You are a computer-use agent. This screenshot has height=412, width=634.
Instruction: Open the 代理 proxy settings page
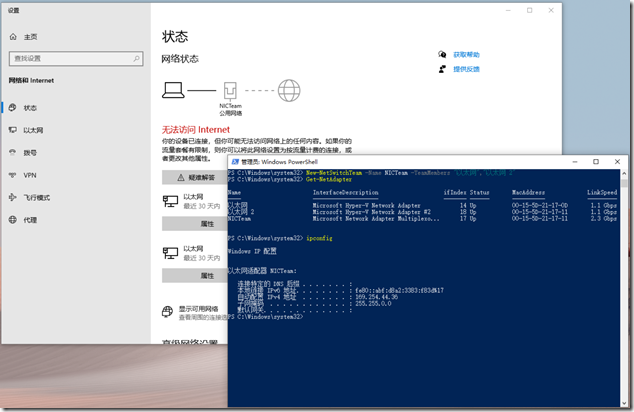pos(30,220)
